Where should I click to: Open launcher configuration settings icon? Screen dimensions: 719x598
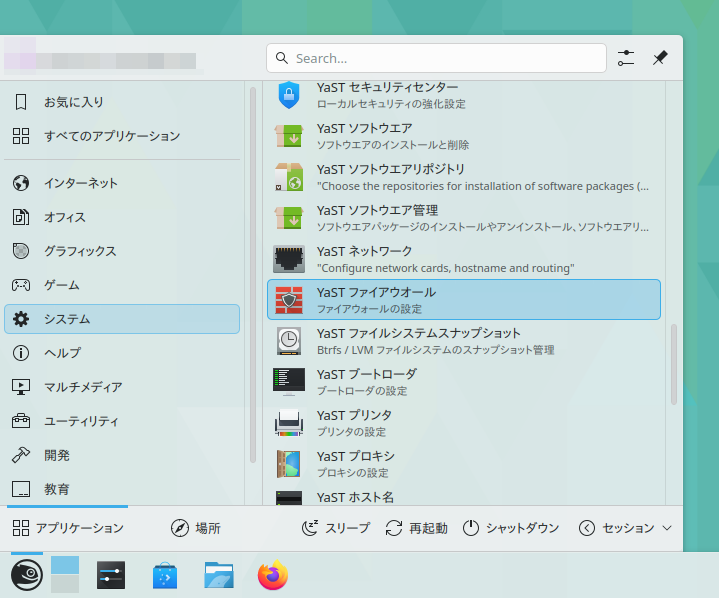(x=626, y=58)
